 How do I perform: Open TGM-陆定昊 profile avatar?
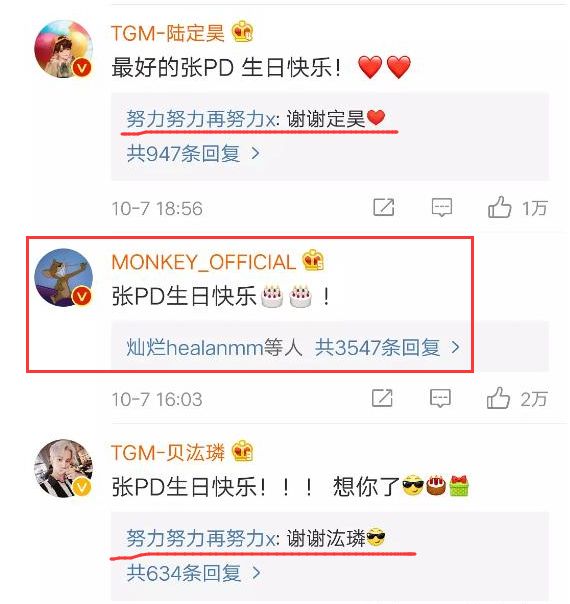(64, 49)
